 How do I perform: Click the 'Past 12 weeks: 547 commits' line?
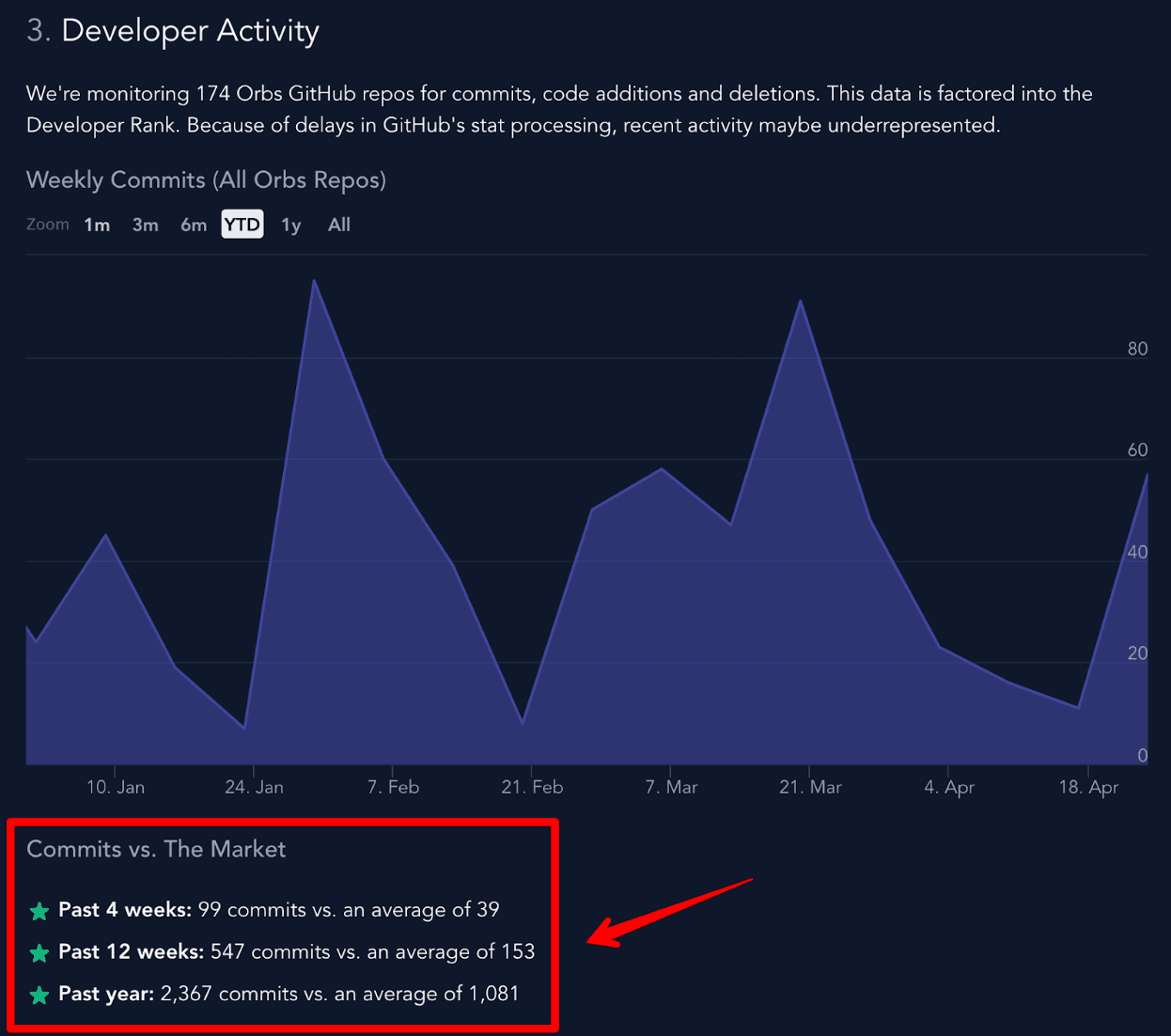[x=297, y=951]
